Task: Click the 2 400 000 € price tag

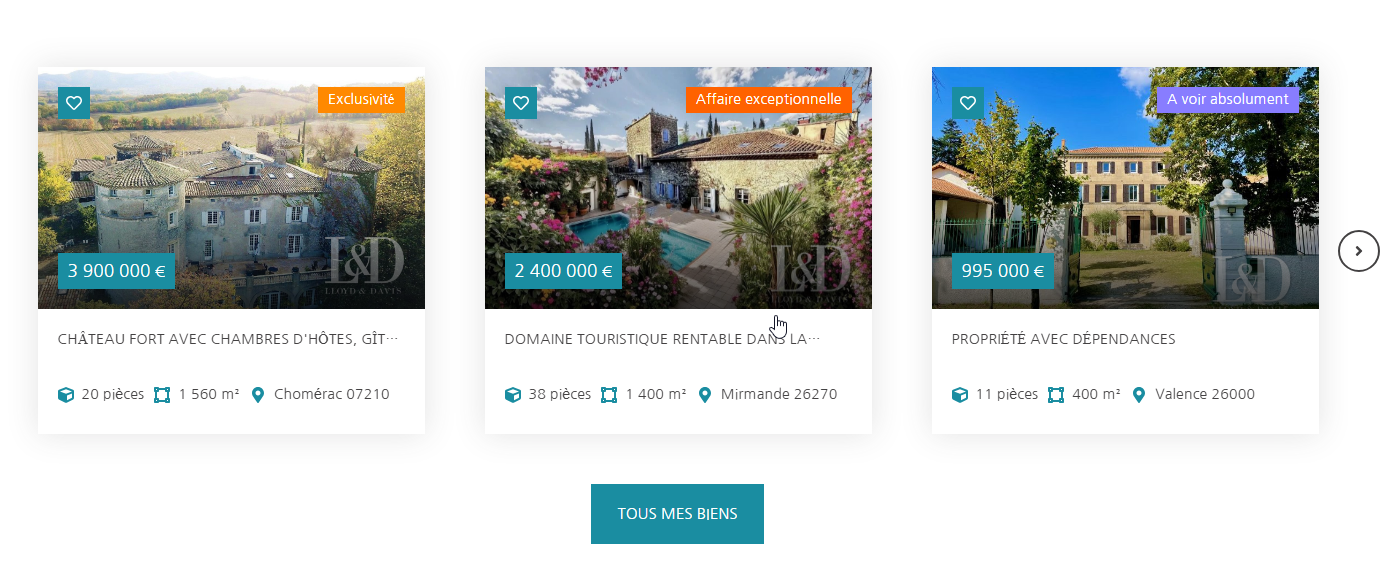Action: point(563,271)
